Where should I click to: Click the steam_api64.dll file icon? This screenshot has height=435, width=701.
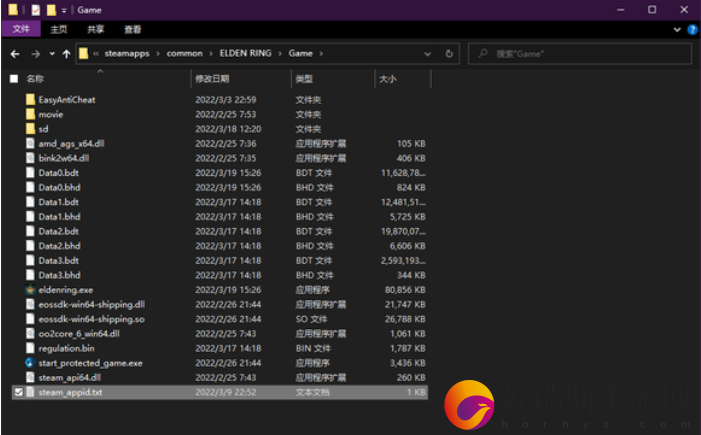coord(30,378)
